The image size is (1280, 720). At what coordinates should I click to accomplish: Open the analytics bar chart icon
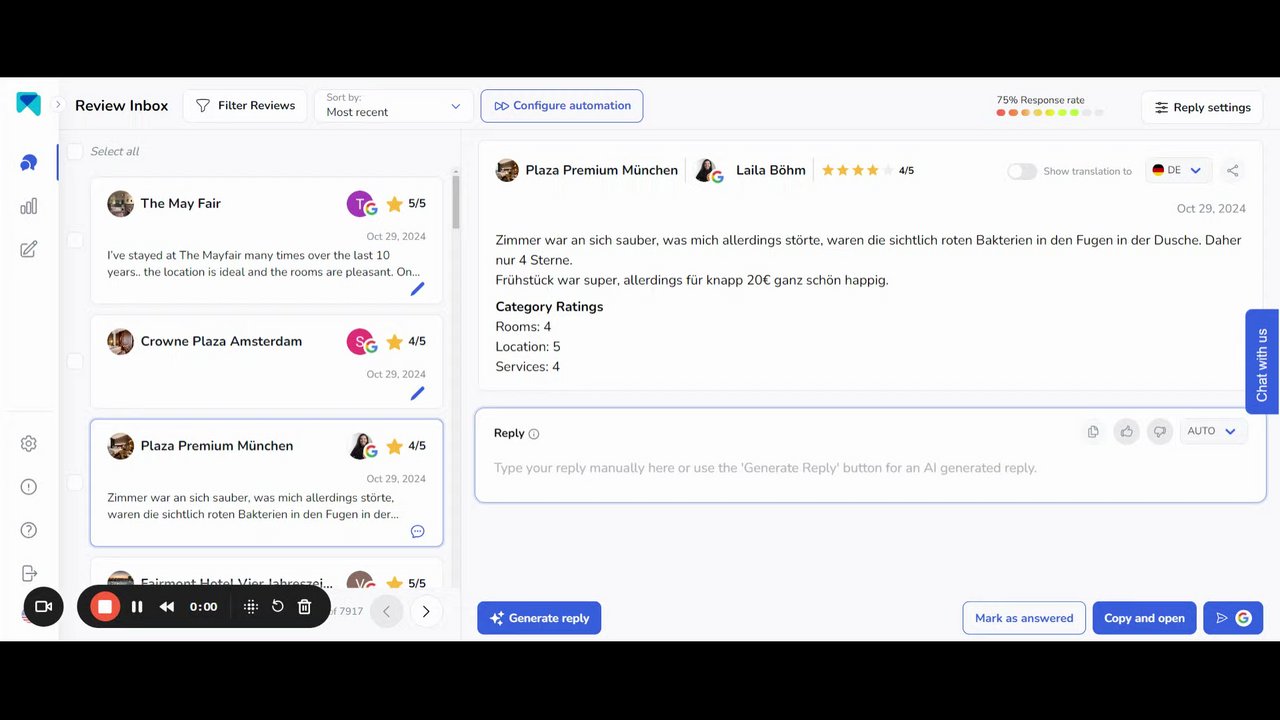(x=29, y=206)
